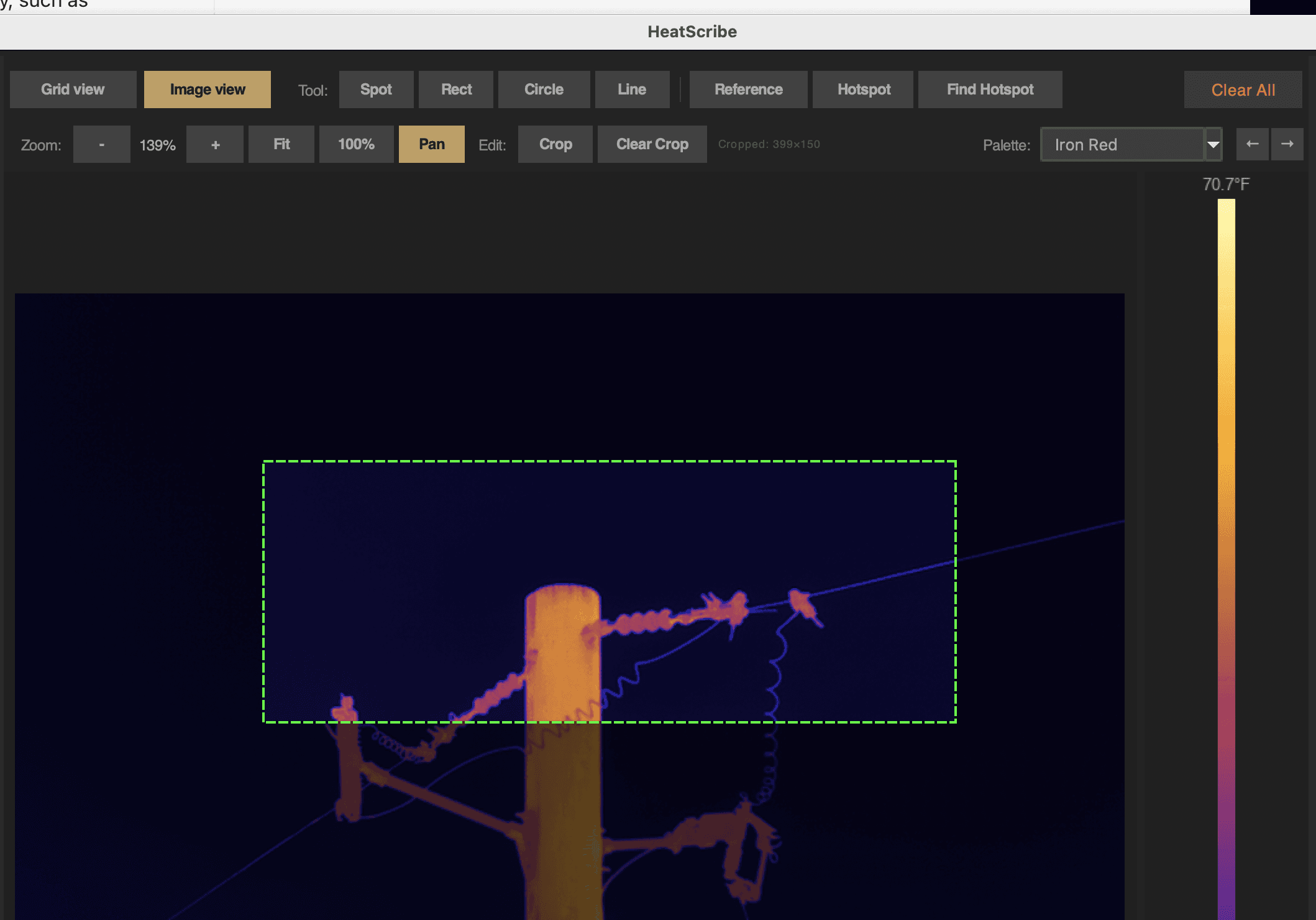Choose the Spot measurement tool
Viewport: 1316px width, 920px height.
tap(376, 90)
